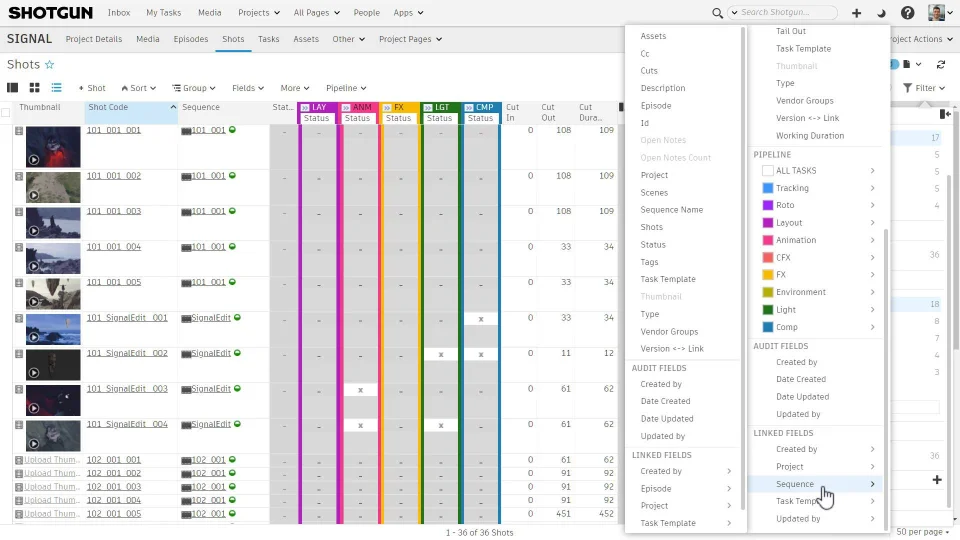Screen dimensions: 960x540
Task: Click the add Shot button
Action: tap(92, 88)
